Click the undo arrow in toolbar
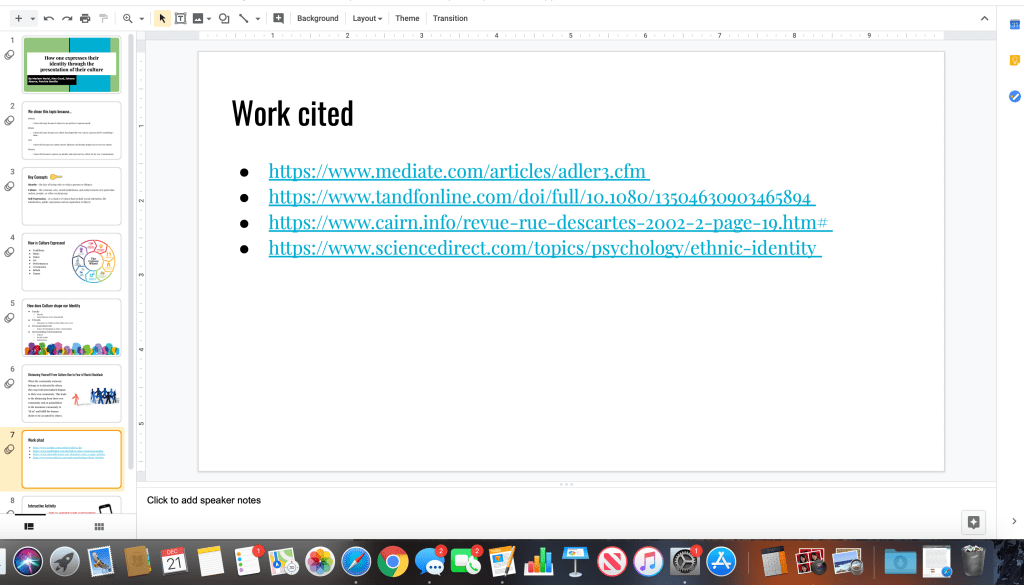 pyautogui.click(x=49, y=18)
